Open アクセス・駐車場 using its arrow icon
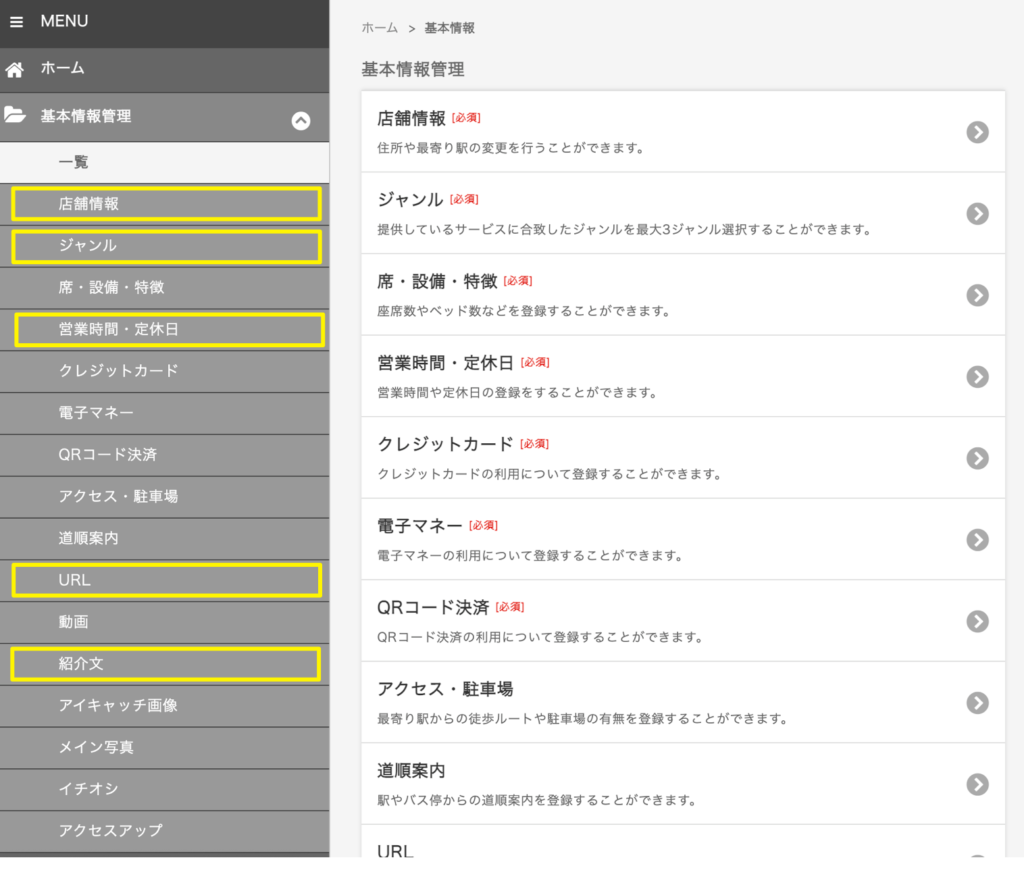Screen dimensions: 1024x885 coord(977,703)
